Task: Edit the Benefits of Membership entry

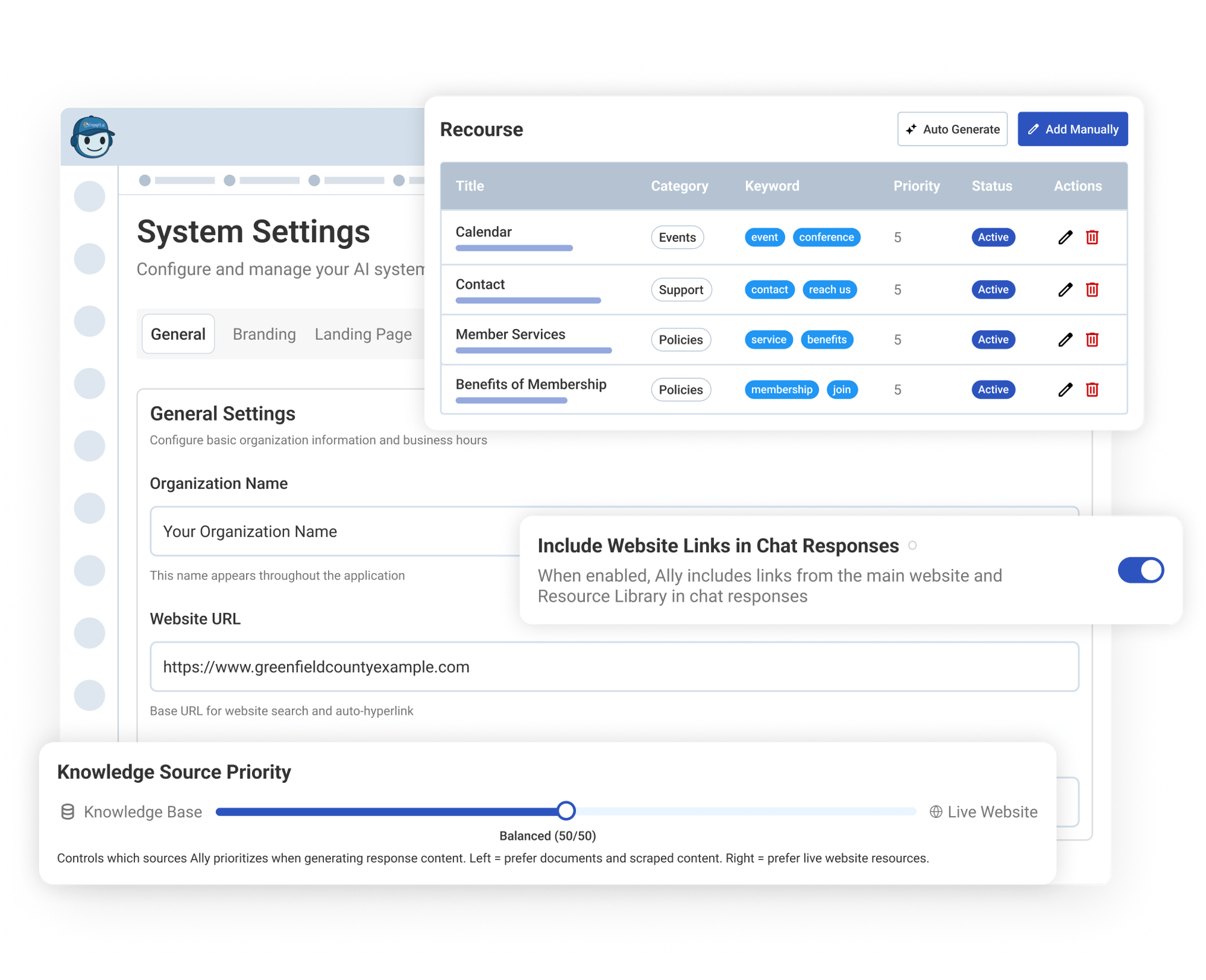Action: pyautogui.click(x=1065, y=390)
